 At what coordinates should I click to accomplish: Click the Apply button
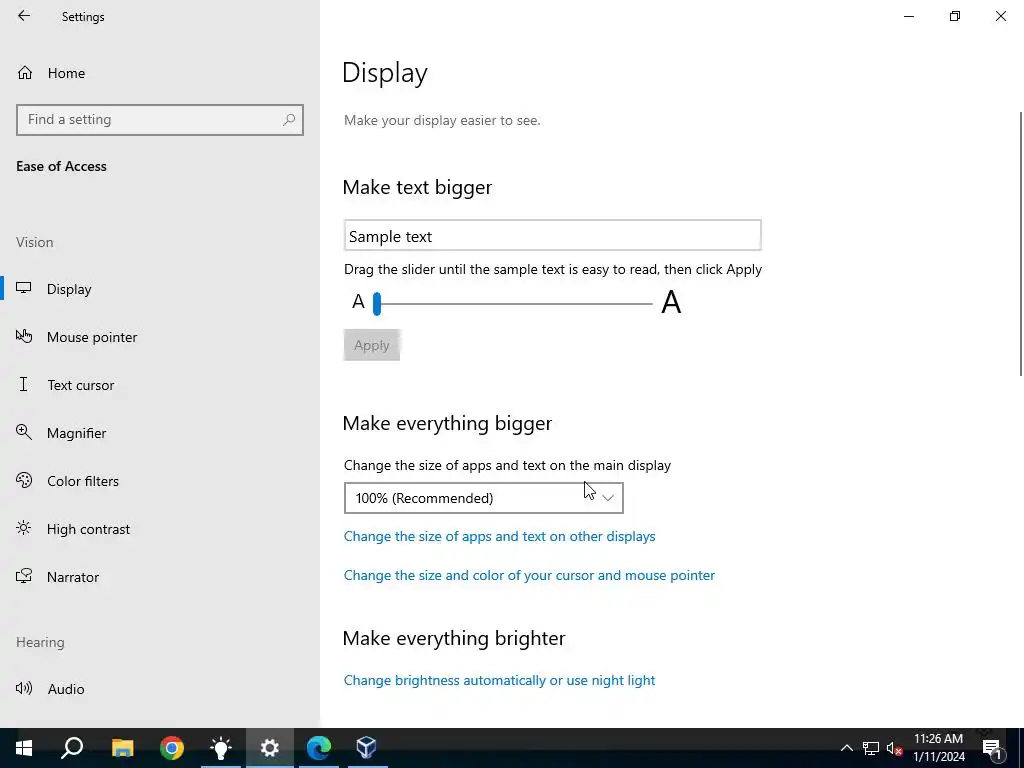point(372,345)
